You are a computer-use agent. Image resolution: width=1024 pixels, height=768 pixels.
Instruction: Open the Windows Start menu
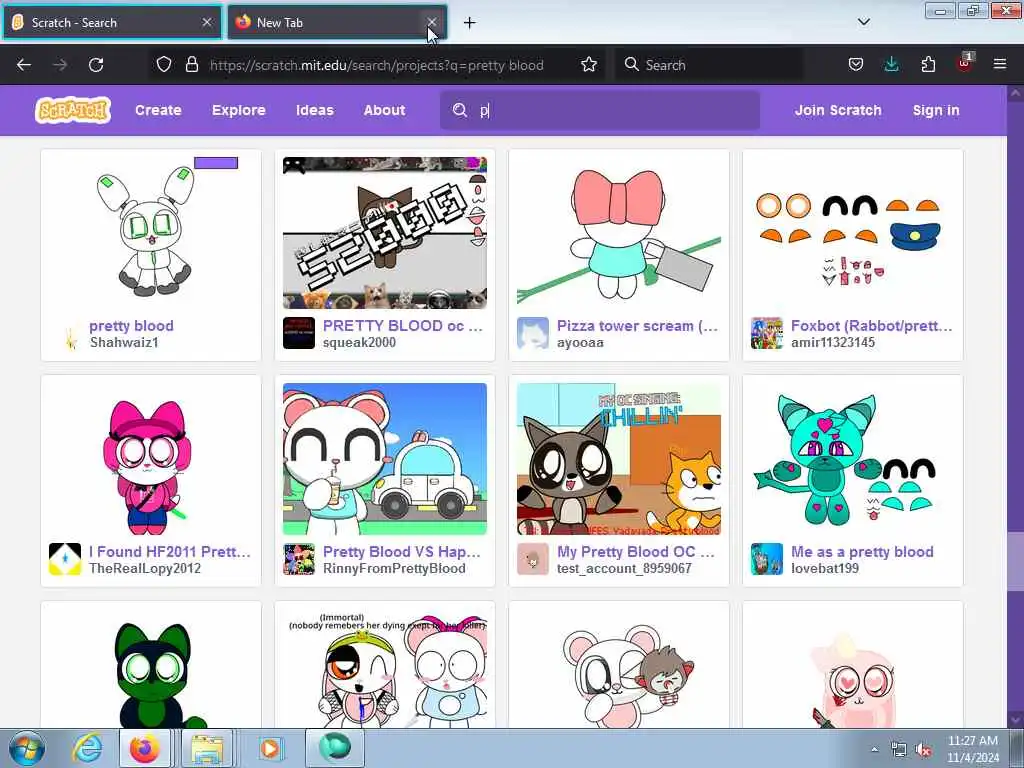(26, 748)
